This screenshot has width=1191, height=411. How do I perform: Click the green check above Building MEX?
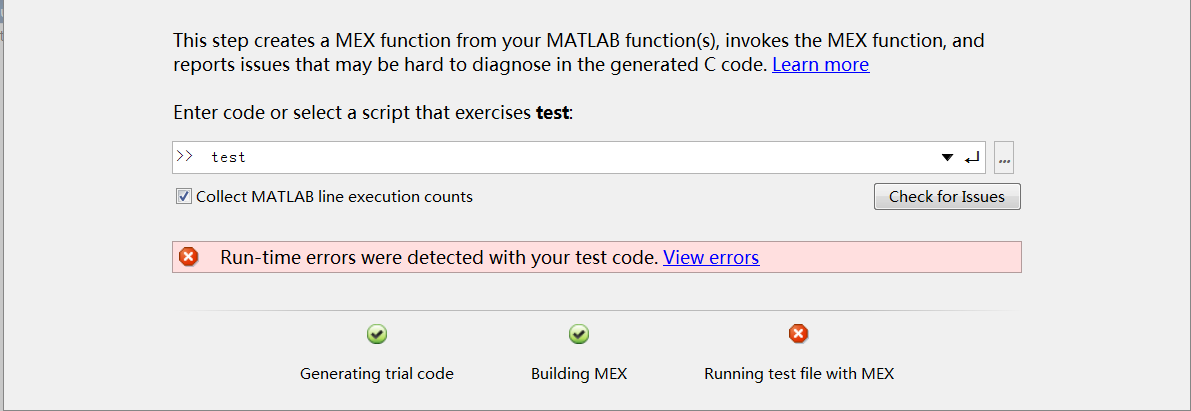579,334
